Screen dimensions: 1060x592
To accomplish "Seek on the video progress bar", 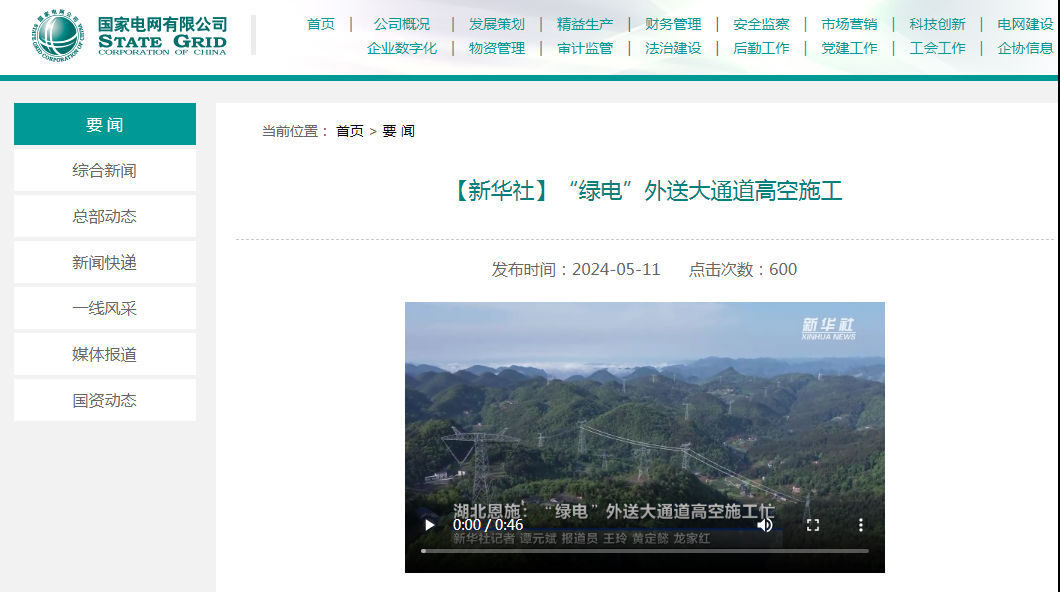I will [x=644, y=551].
